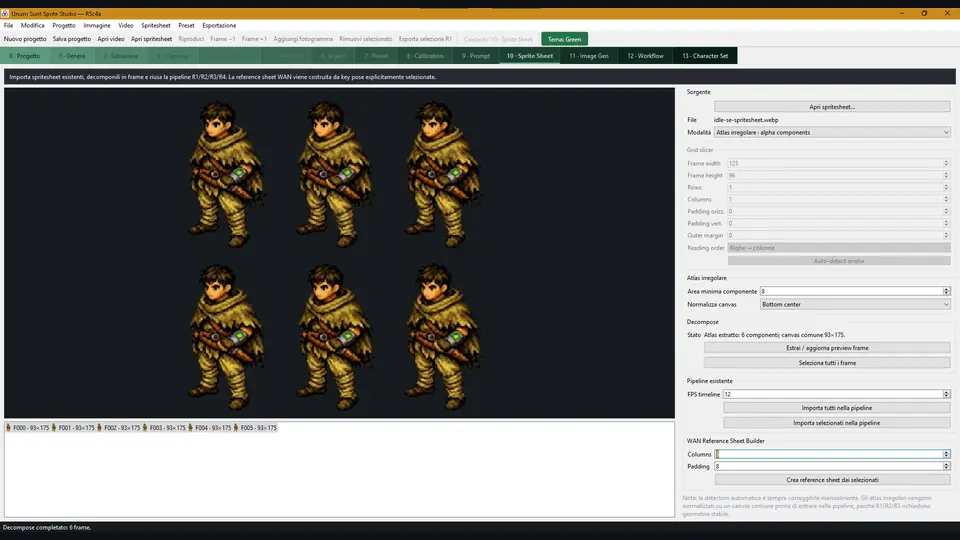Toggle the Tema: Green theme button

click(564, 39)
